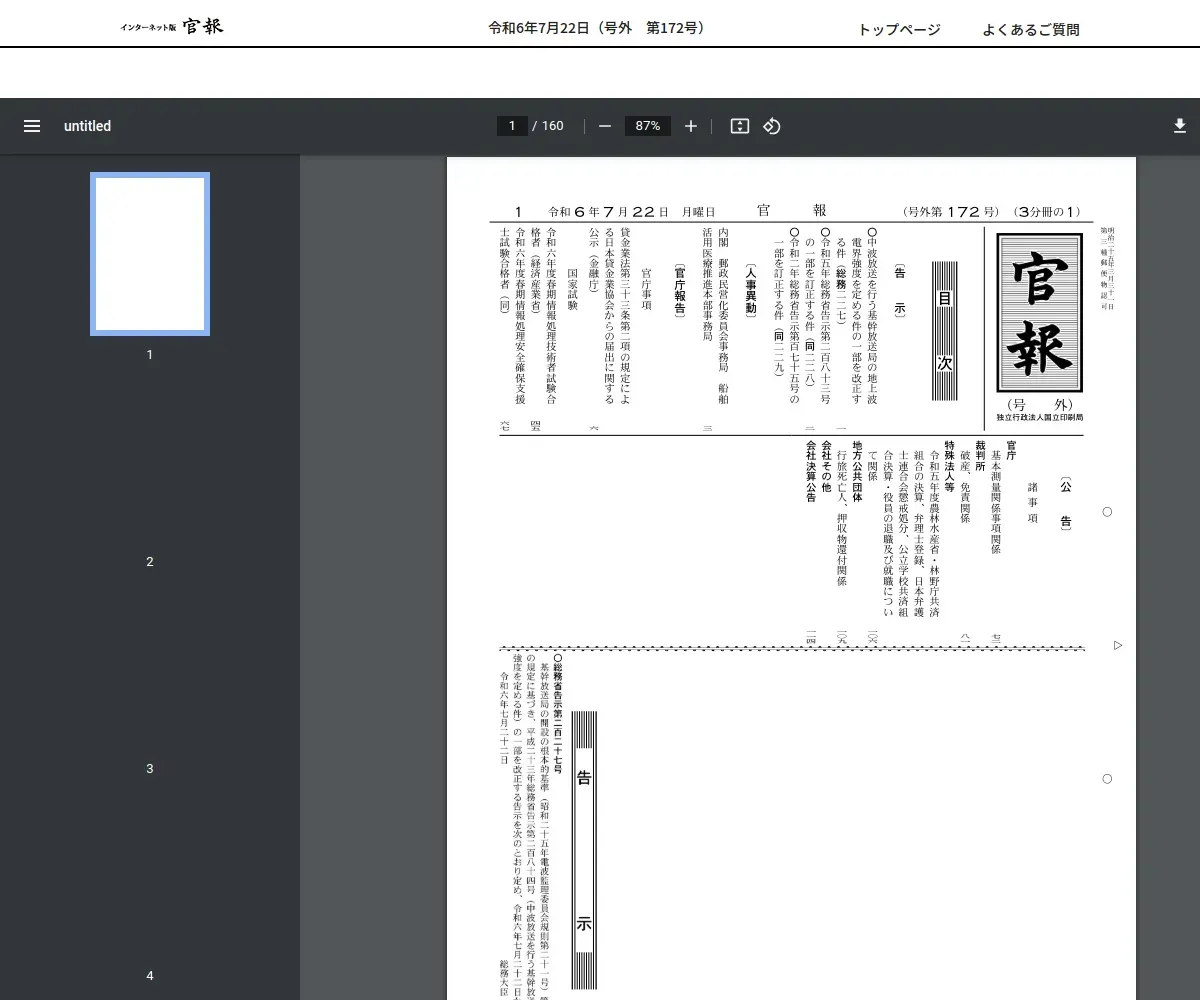This screenshot has height=1000, width=1200.
Task: Click the zoom in plus button
Action: click(691, 126)
